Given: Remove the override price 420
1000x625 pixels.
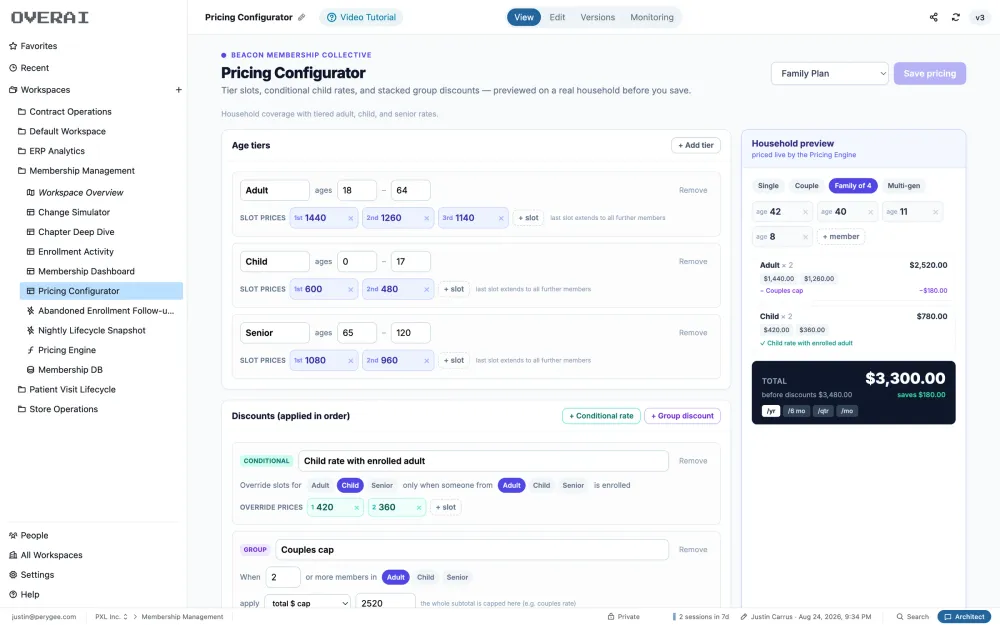Looking at the screenshot, I should click(357, 508).
